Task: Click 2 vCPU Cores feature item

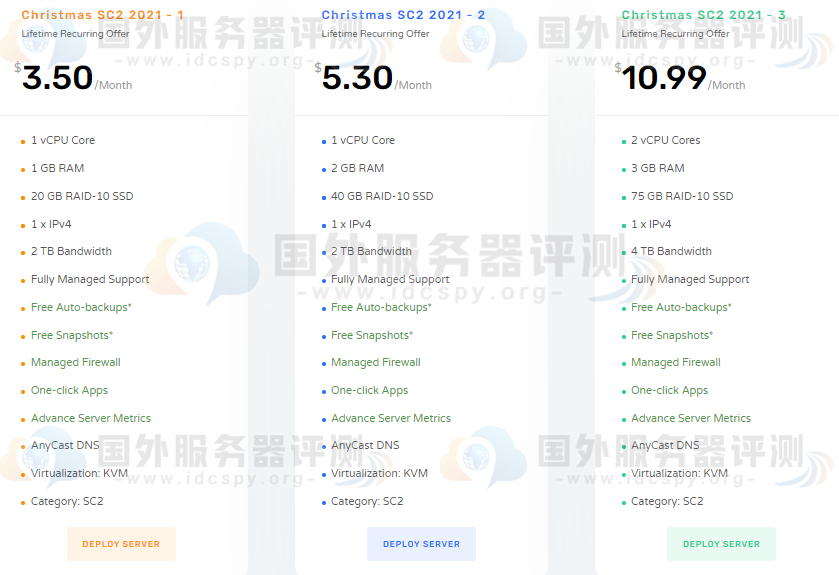Action: point(665,140)
